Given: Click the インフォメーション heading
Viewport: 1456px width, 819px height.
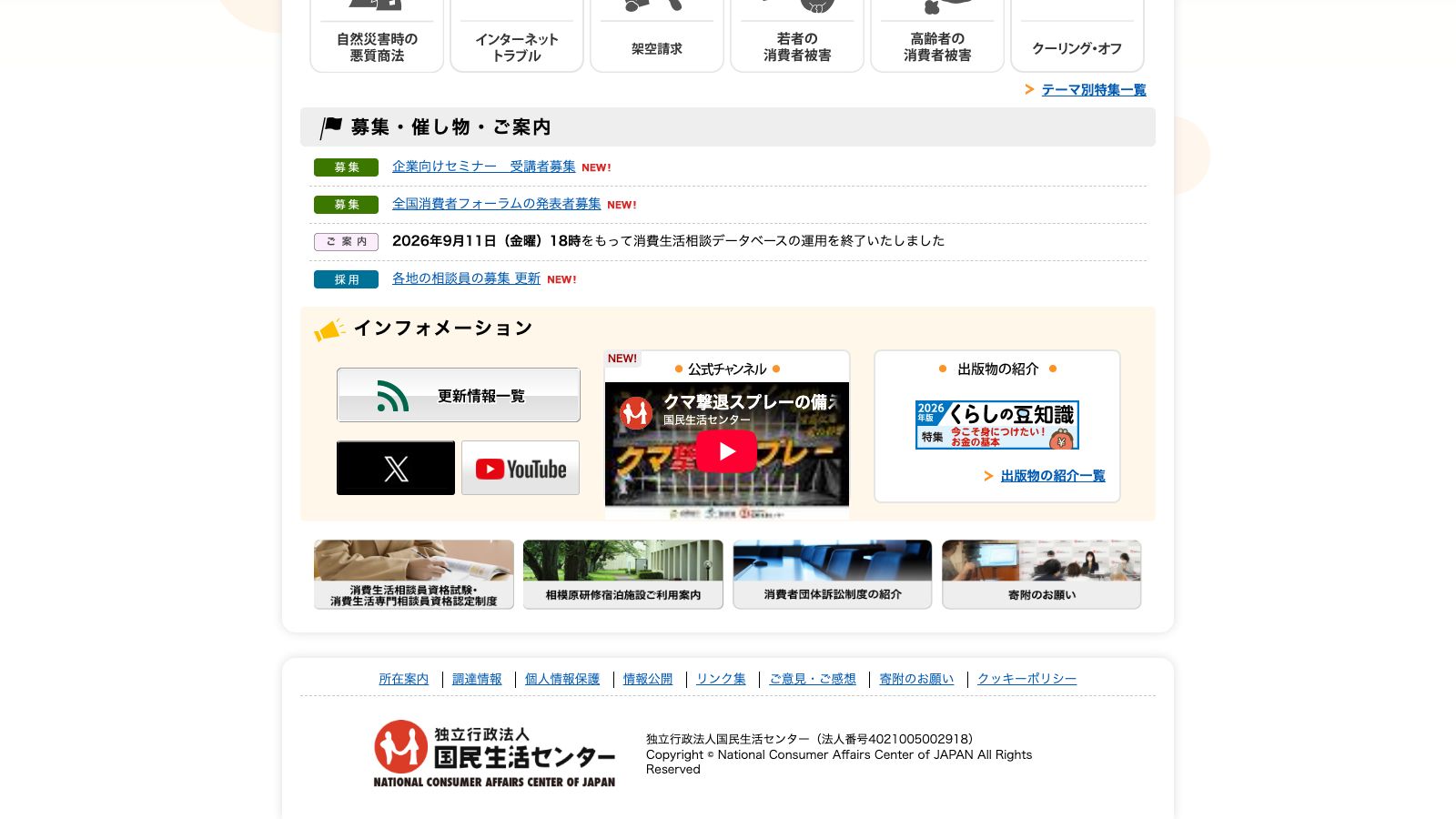Looking at the screenshot, I should [442, 329].
